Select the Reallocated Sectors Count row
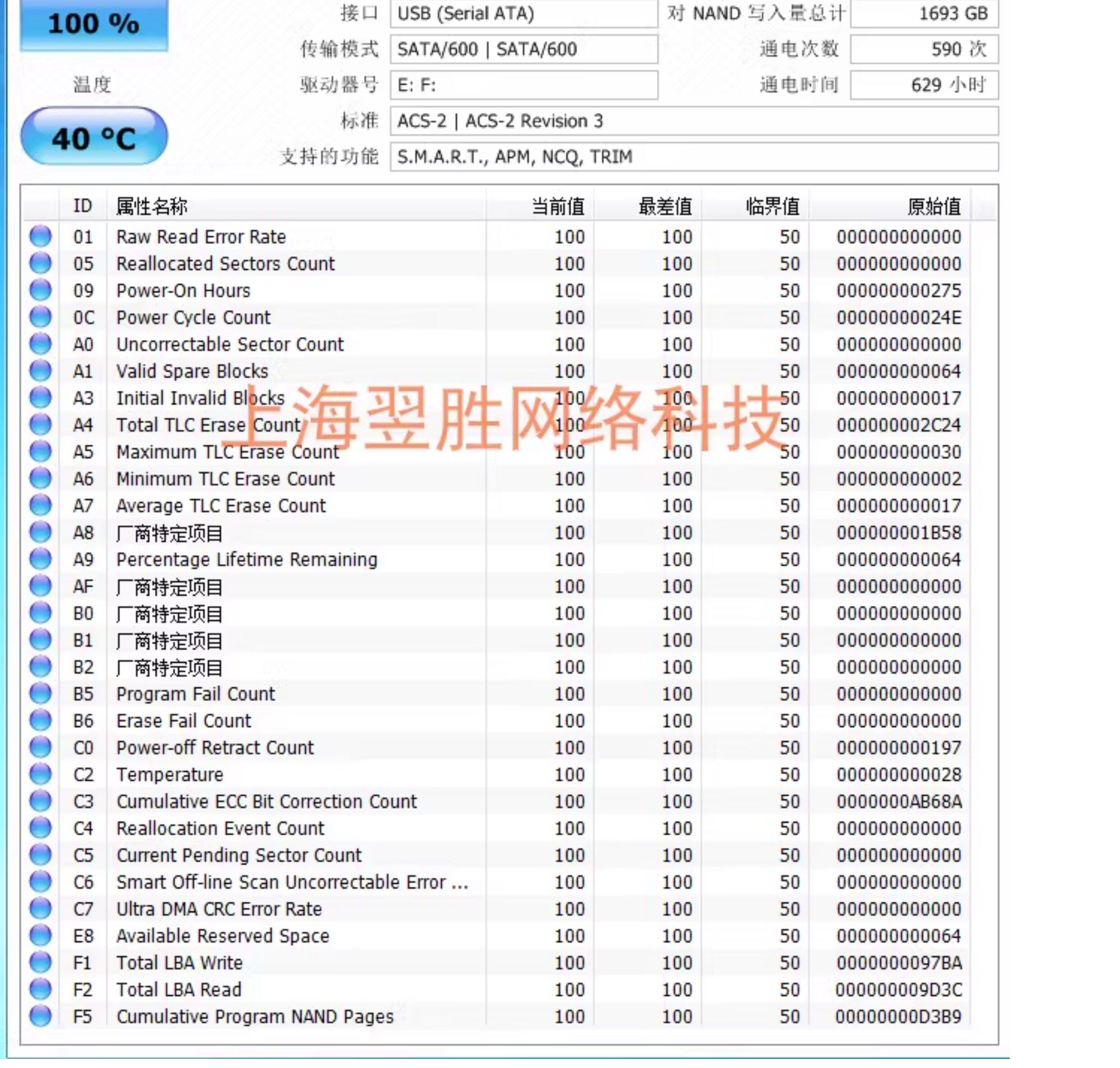Image resolution: width=1120 pixels, height=1068 pixels. 225,263
